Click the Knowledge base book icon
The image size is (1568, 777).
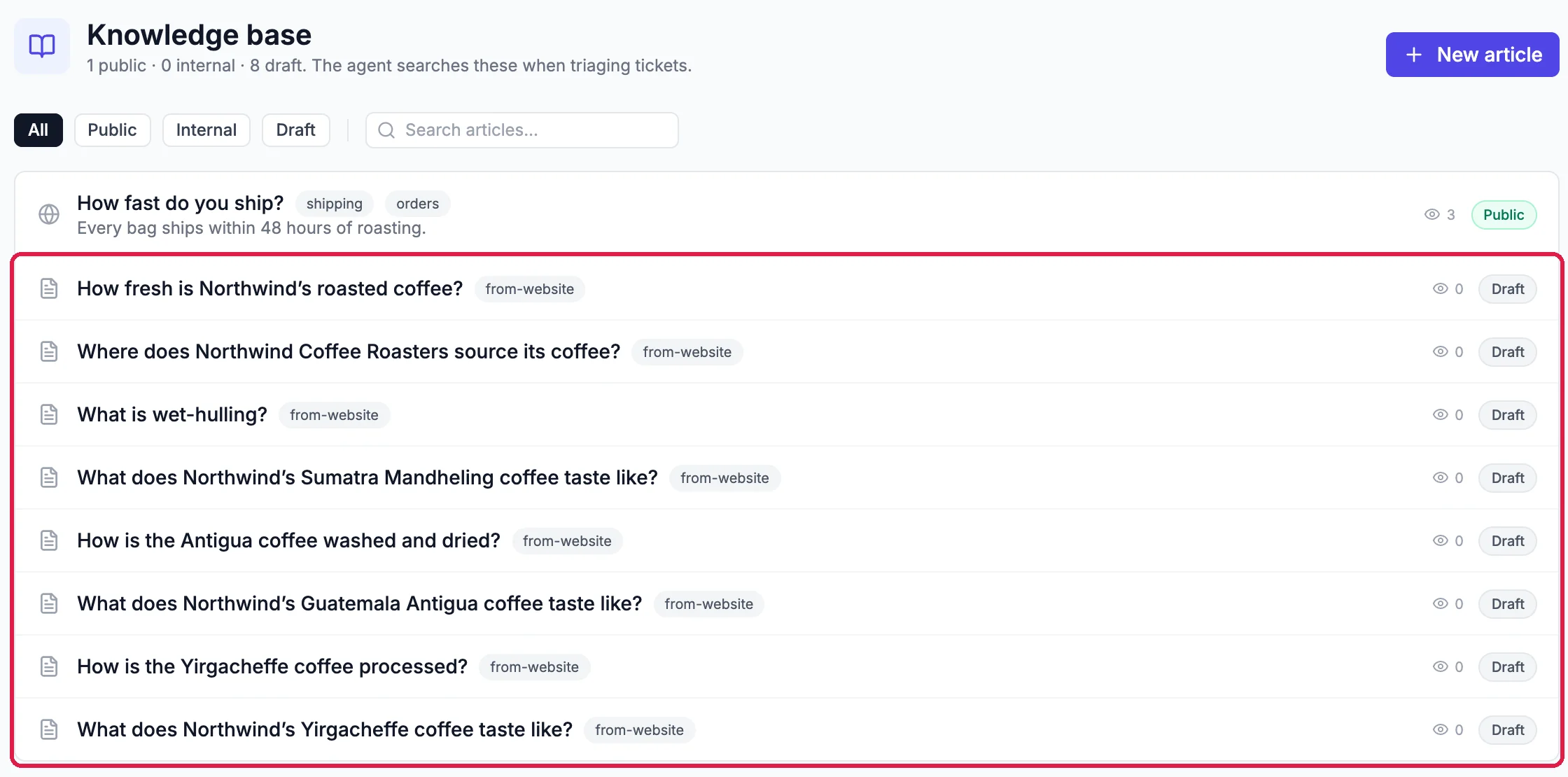tap(42, 46)
